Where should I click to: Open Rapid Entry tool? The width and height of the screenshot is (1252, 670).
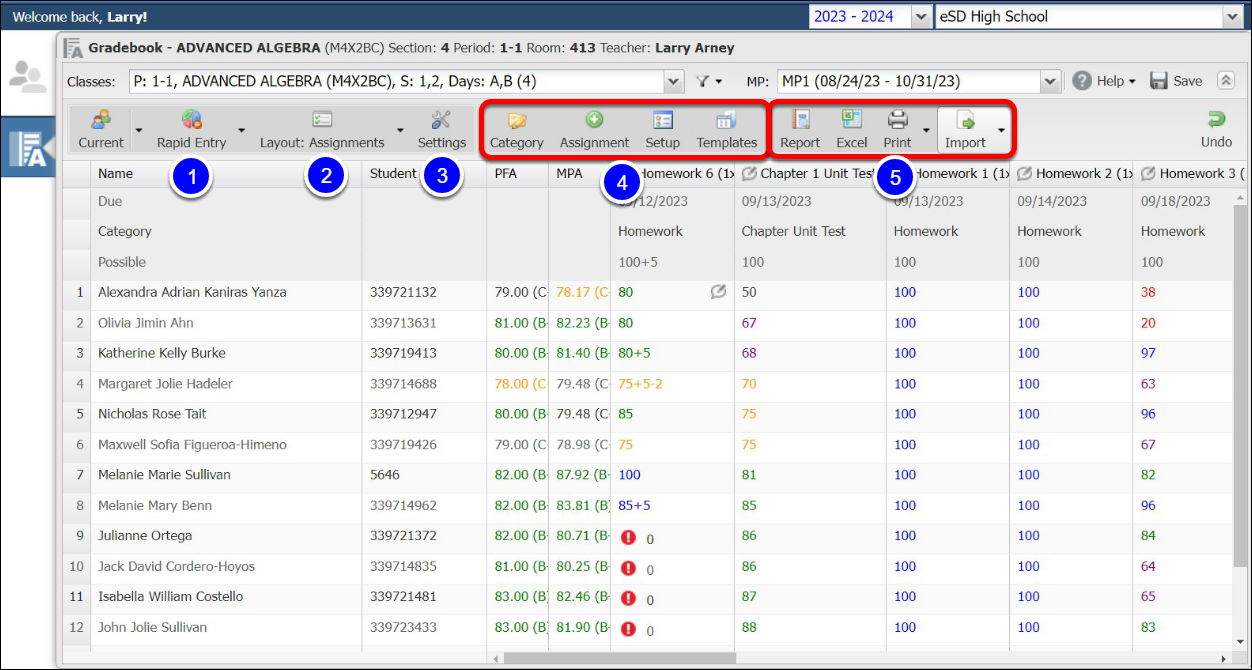pos(192,130)
